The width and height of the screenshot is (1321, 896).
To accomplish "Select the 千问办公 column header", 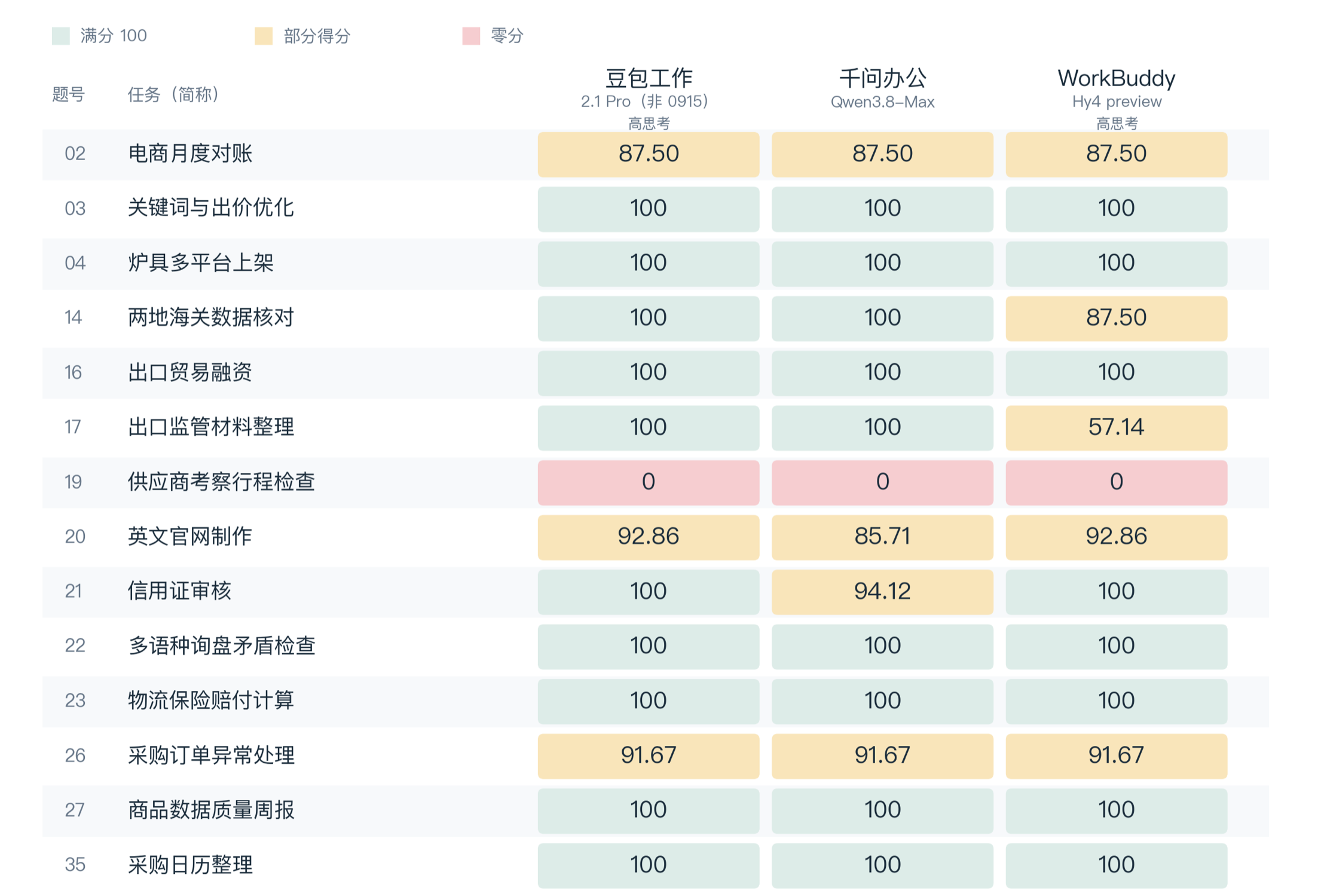I will pyautogui.click(x=883, y=78).
